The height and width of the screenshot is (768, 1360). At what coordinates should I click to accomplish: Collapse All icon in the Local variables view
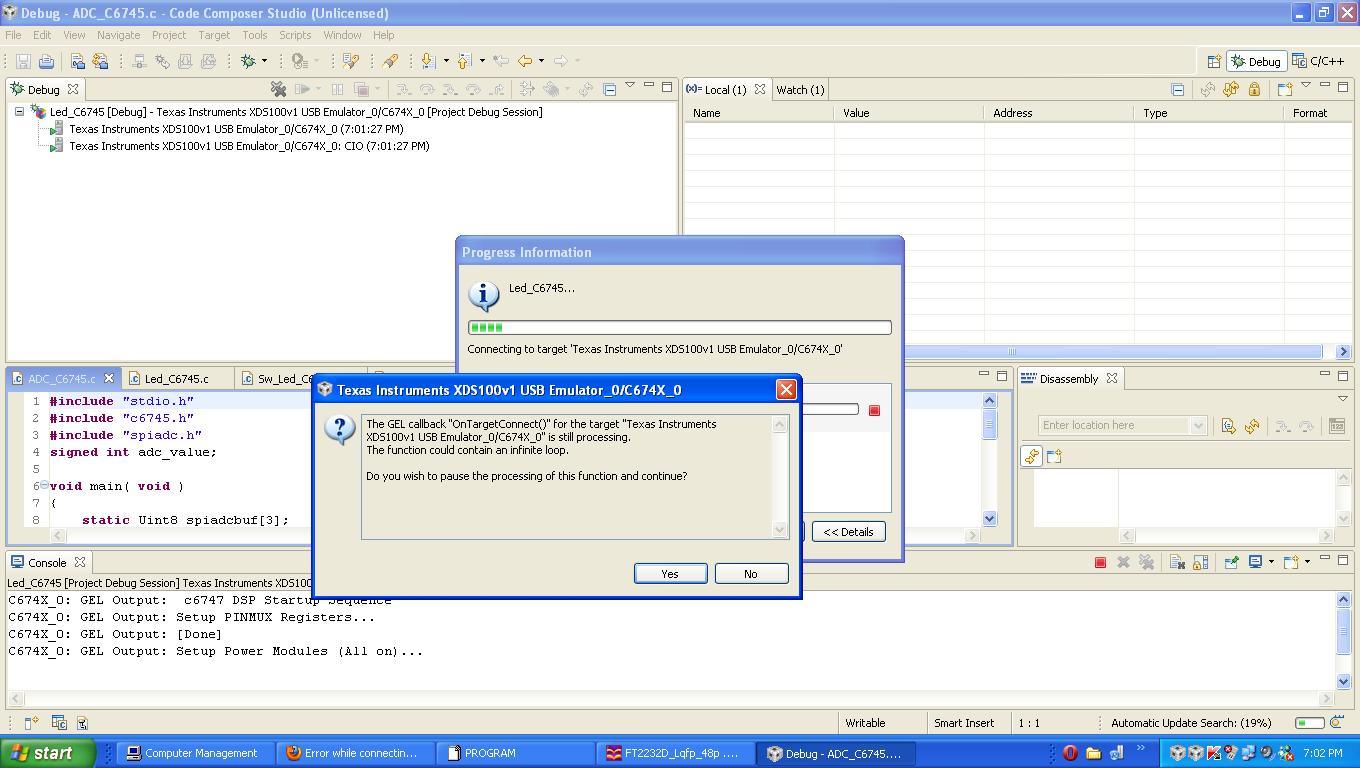coord(1177,90)
